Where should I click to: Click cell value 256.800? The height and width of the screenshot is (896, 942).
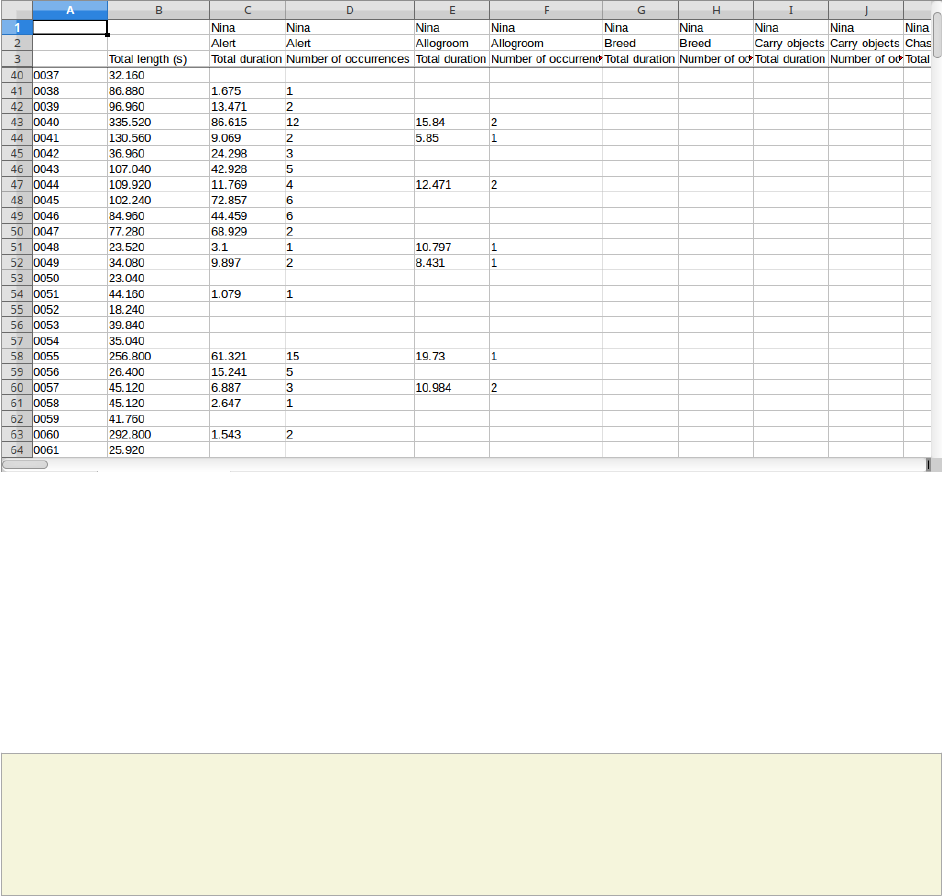pos(159,356)
